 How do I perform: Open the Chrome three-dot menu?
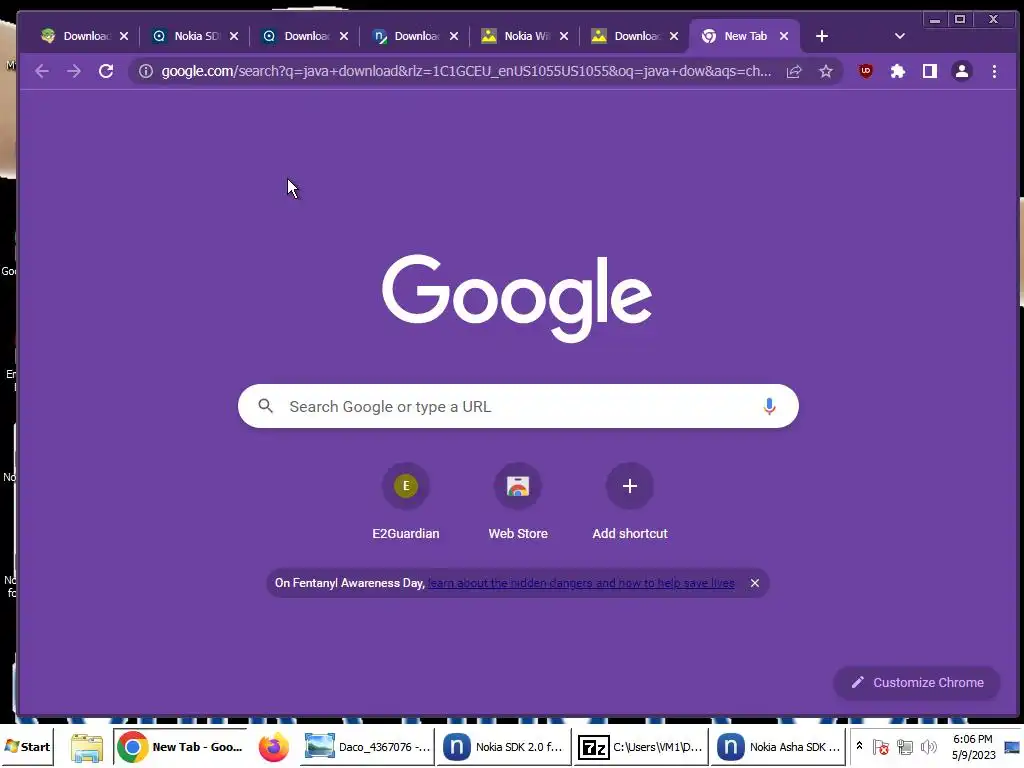994,71
